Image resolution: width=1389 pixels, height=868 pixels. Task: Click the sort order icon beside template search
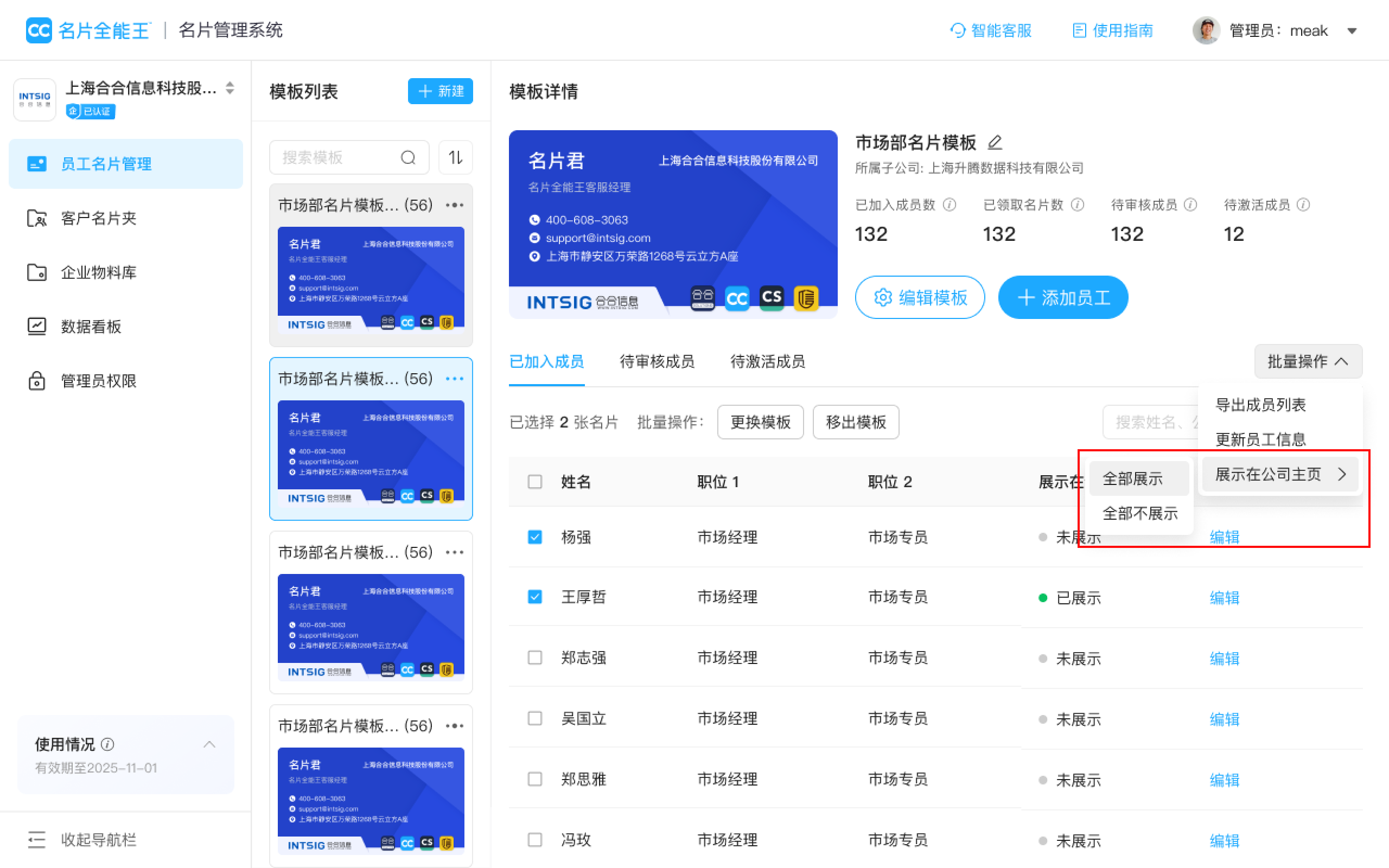456,157
